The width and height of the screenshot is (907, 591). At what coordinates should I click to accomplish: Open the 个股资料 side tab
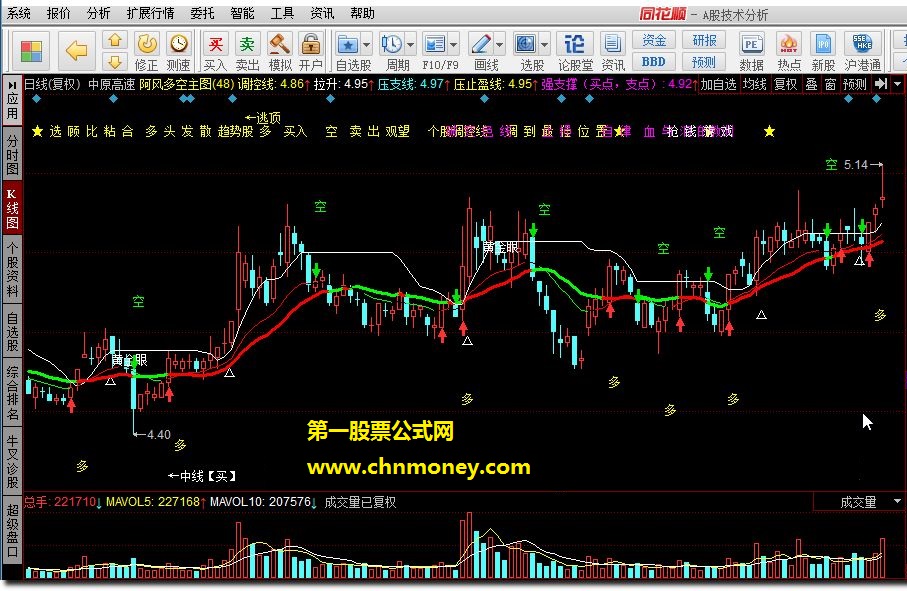pos(12,269)
